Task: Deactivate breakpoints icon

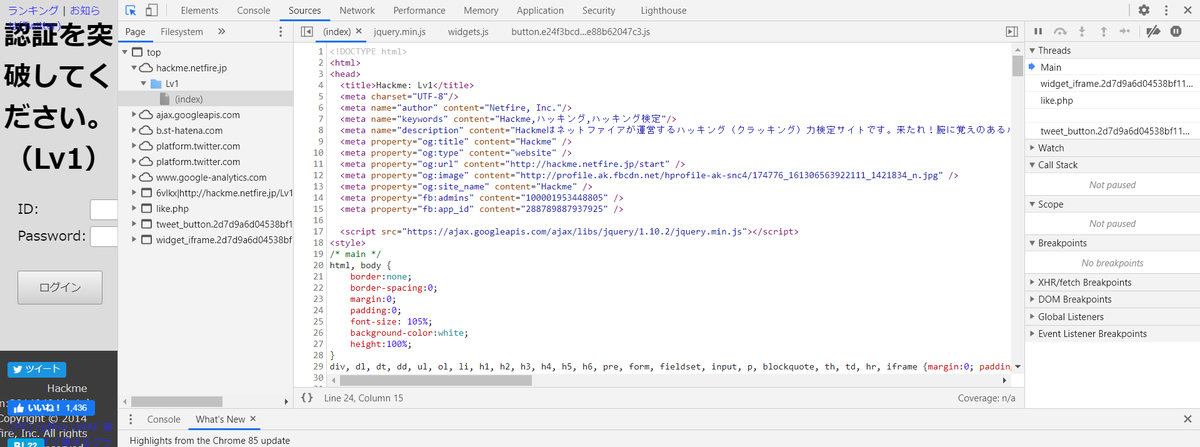Action: (x=1153, y=31)
